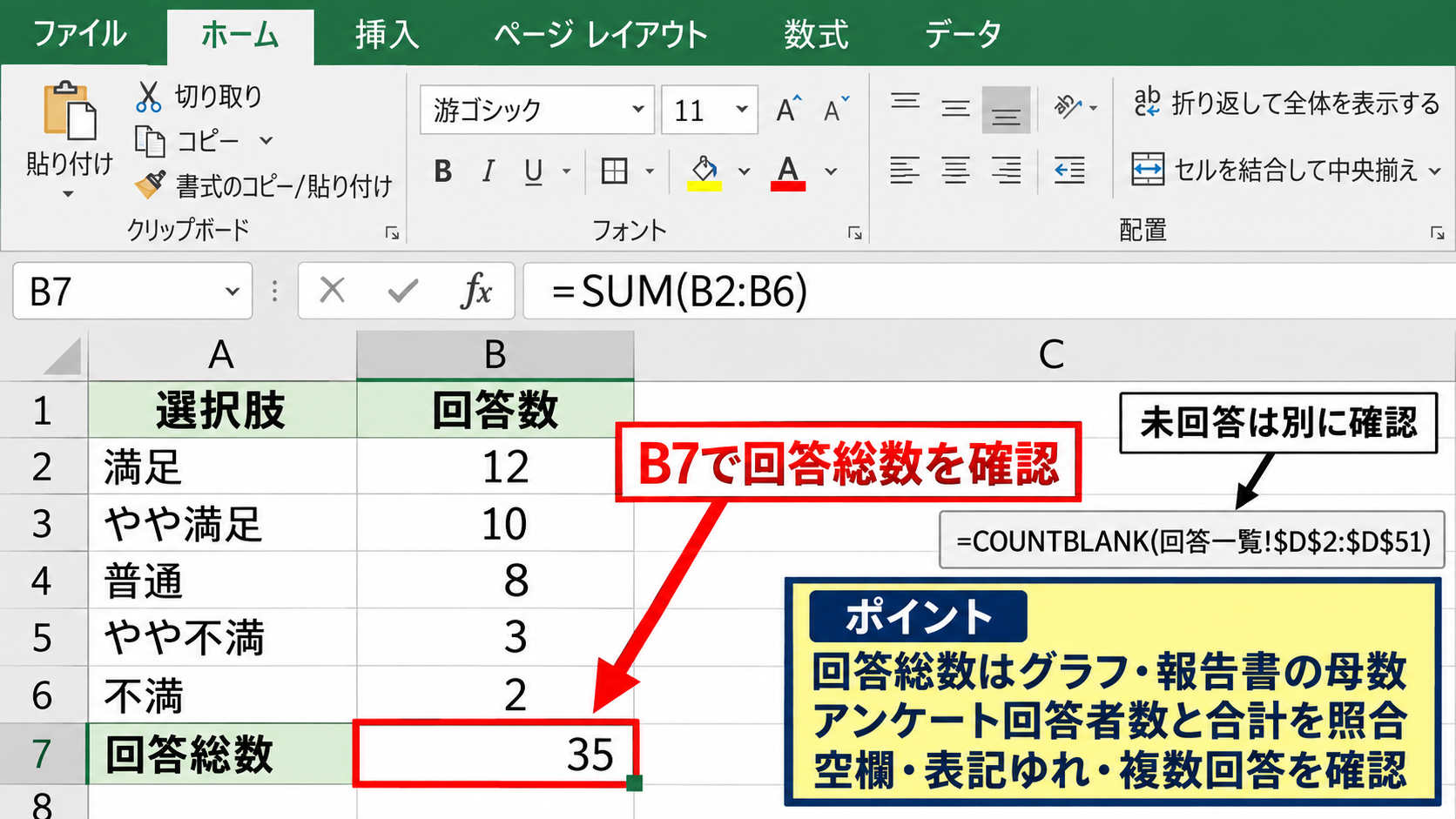Activate the Format Painter brush icon

(150, 185)
